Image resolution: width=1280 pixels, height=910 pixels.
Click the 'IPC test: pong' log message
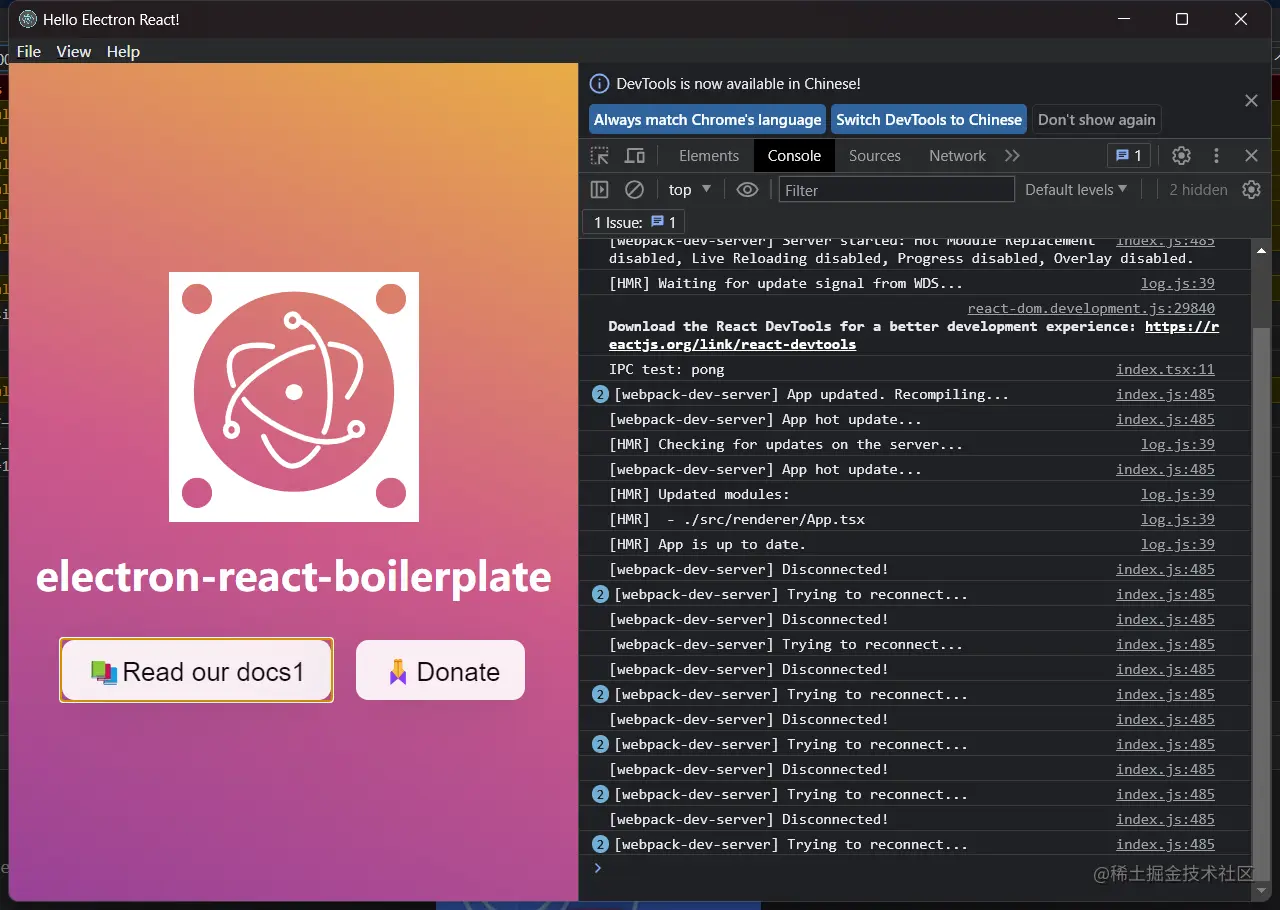666,370
